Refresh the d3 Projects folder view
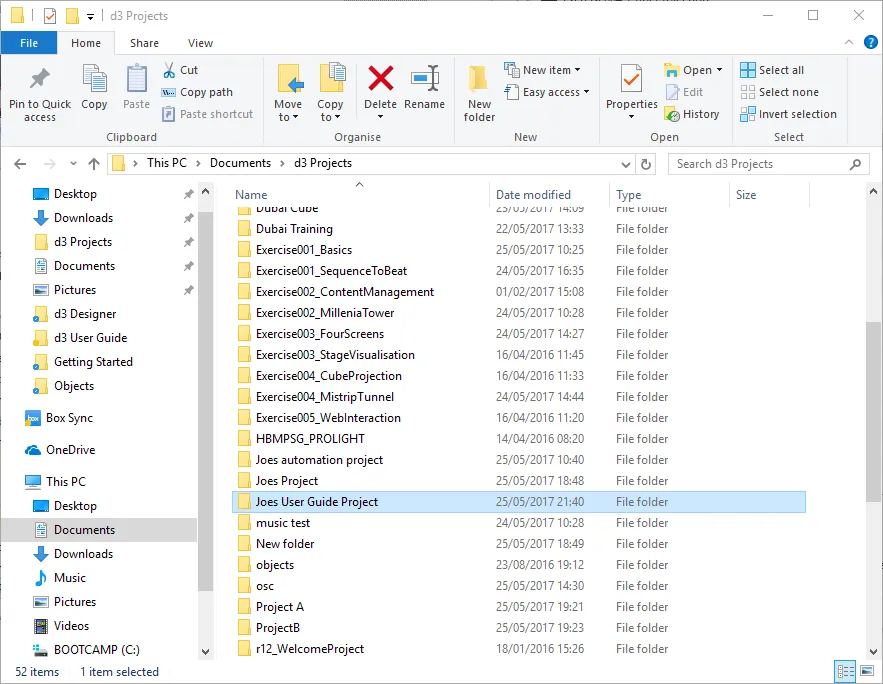The image size is (883, 684). [646, 164]
